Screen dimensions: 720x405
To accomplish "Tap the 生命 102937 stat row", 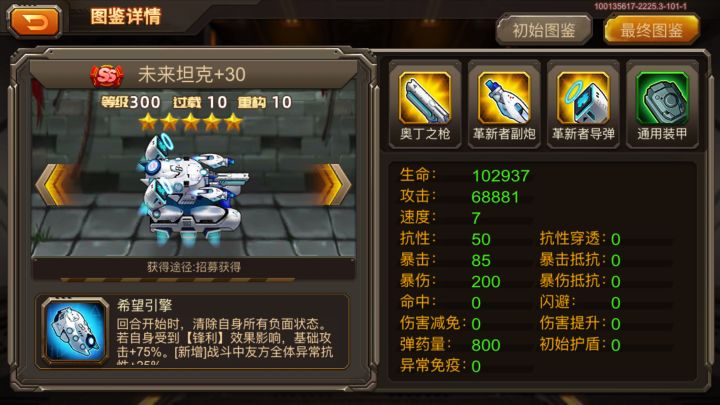I will 465,175.
